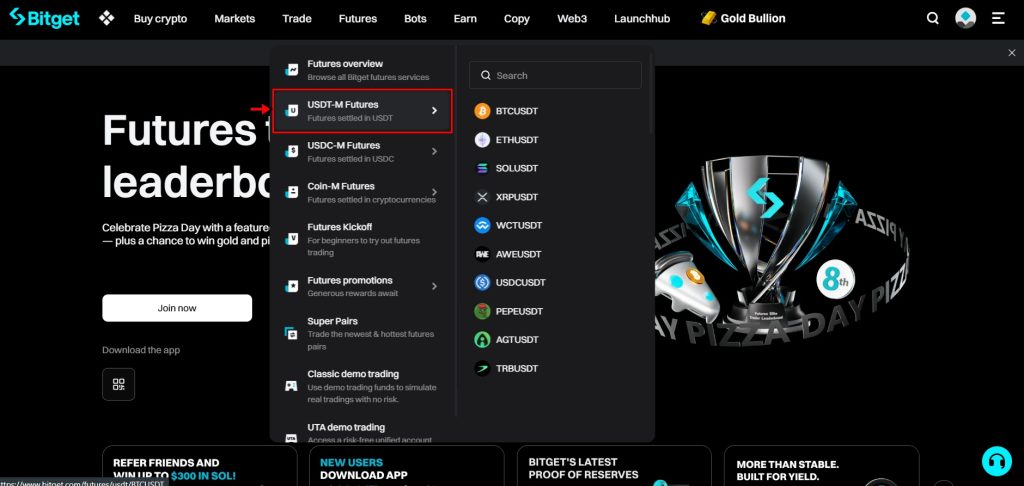This screenshot has height=486, width=1024.
Task: Expand the USDC-M Futures chevron
Action: (x=434, y=152)
